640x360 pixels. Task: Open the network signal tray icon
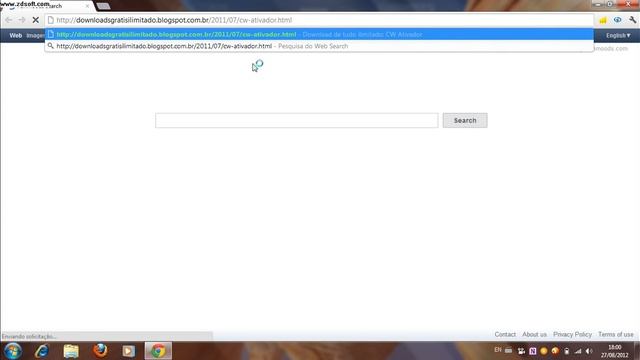click(578, 351)
